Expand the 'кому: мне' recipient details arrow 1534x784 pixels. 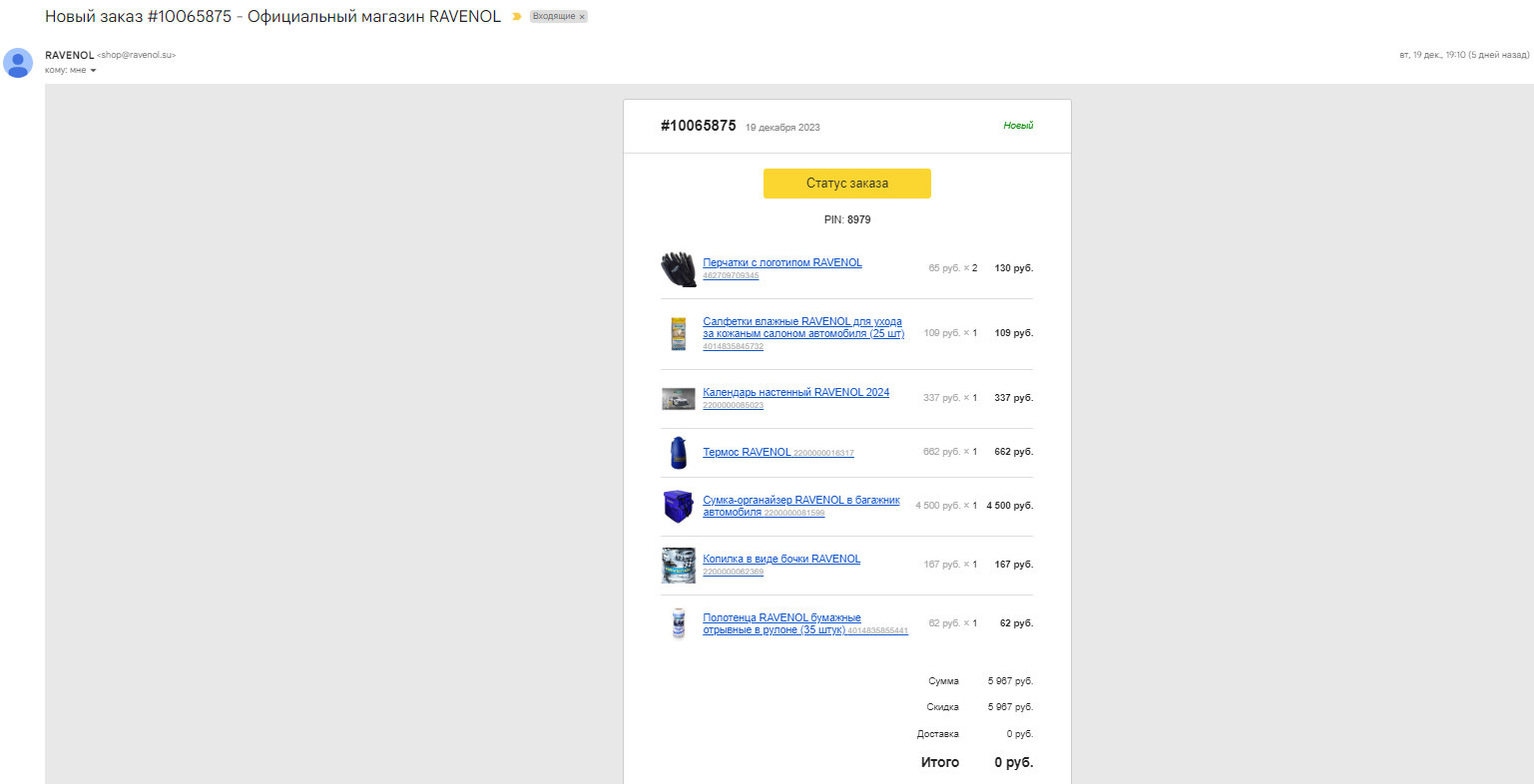(x=94, y=71)
